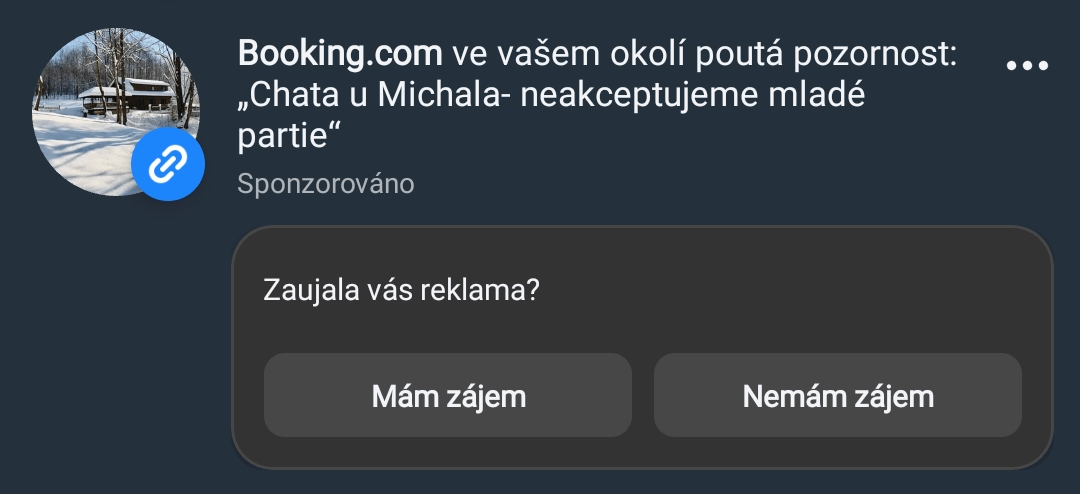1080x494 pixels.
Task: Open the snowy chalet profile picture
Action: tap(116, 112)
